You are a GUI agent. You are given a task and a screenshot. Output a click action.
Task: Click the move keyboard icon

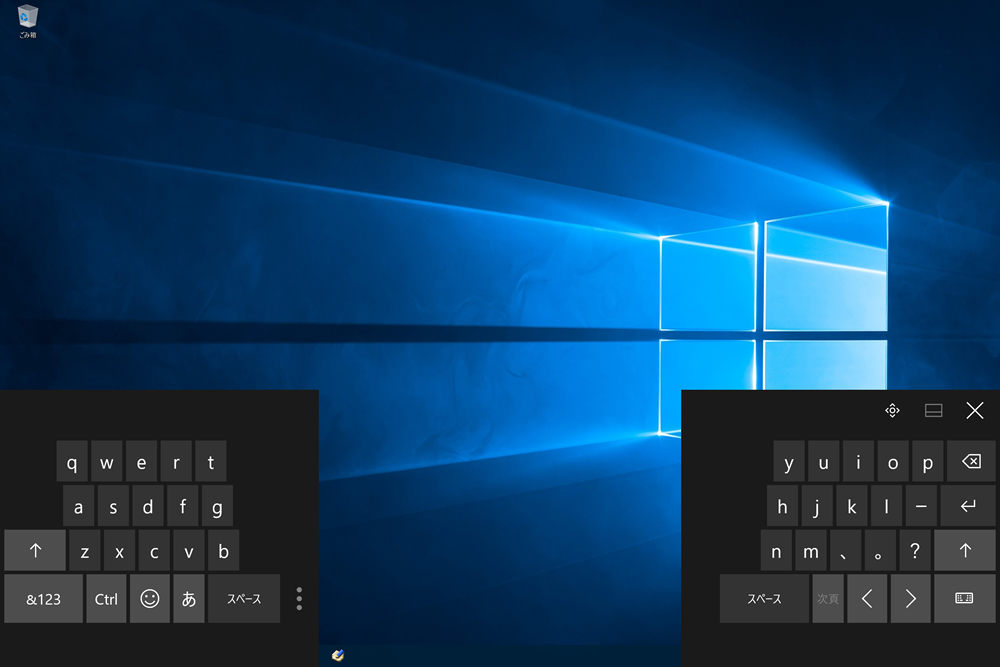[x=892, y=410]
